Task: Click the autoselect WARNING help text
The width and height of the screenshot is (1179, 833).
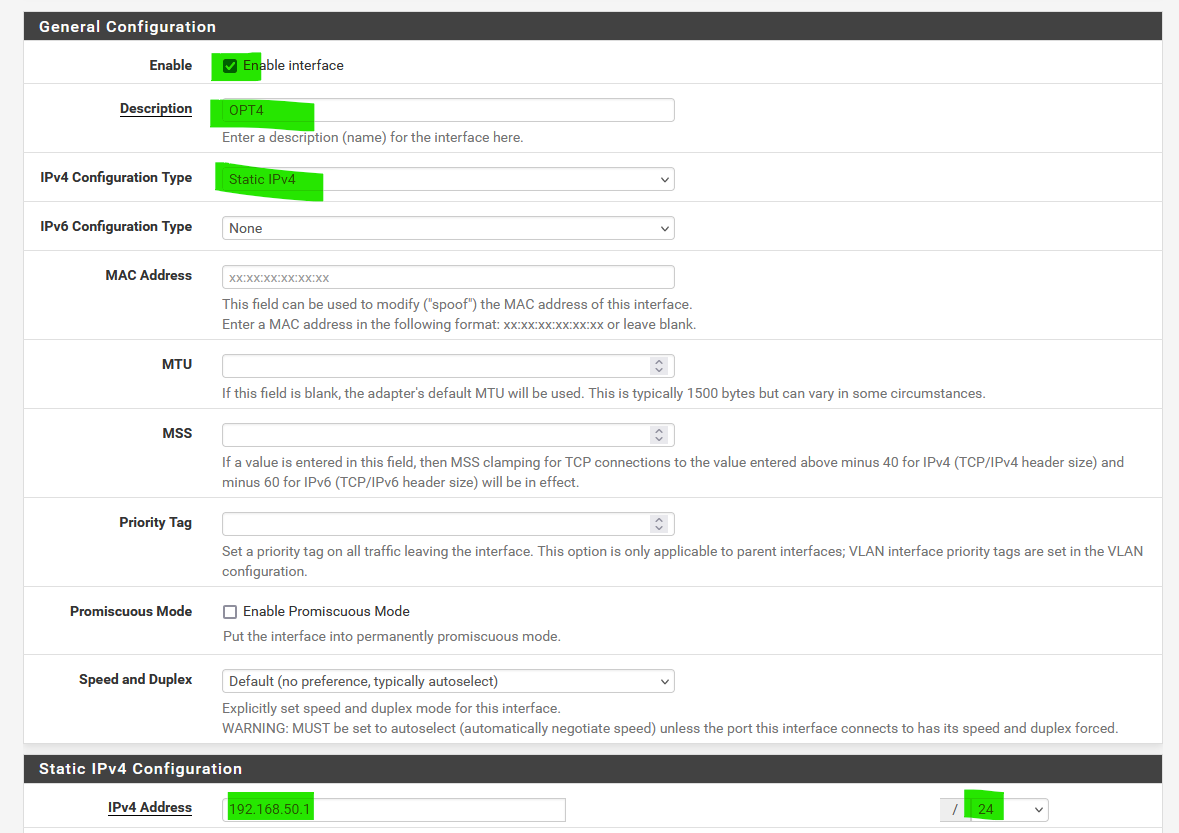Action: pyautogui.click(x=670, y=728)
